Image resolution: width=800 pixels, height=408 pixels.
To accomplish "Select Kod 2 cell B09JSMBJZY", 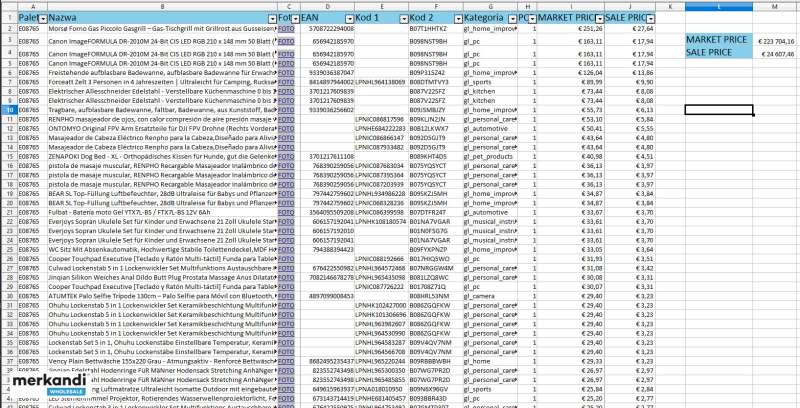I will 436,110.
